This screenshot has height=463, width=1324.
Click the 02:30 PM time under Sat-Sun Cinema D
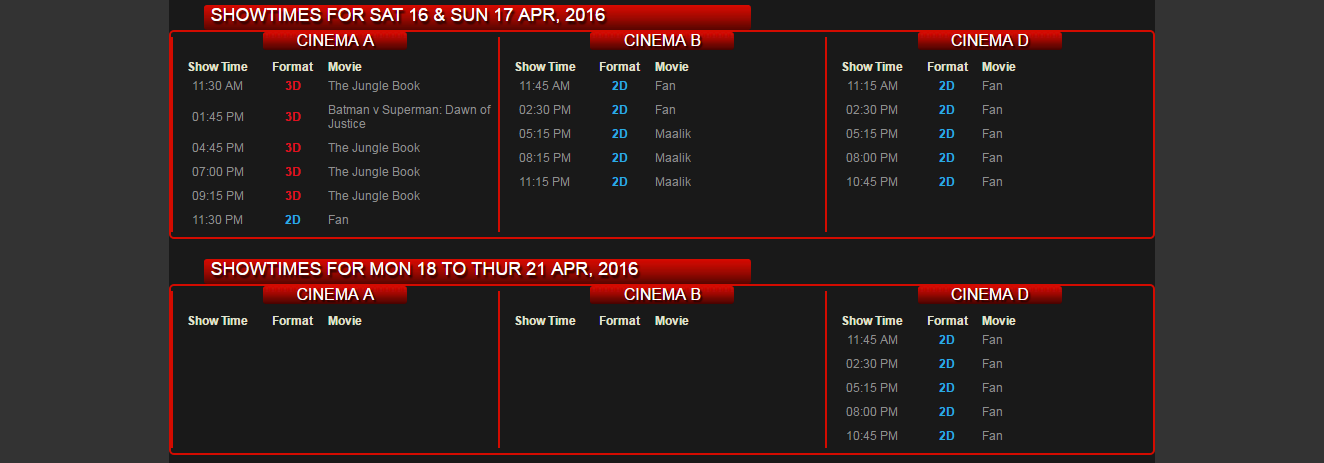[872, 110]
